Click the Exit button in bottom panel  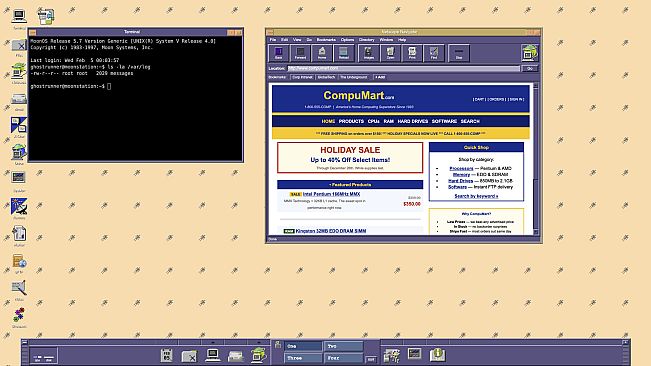[371, 359]
